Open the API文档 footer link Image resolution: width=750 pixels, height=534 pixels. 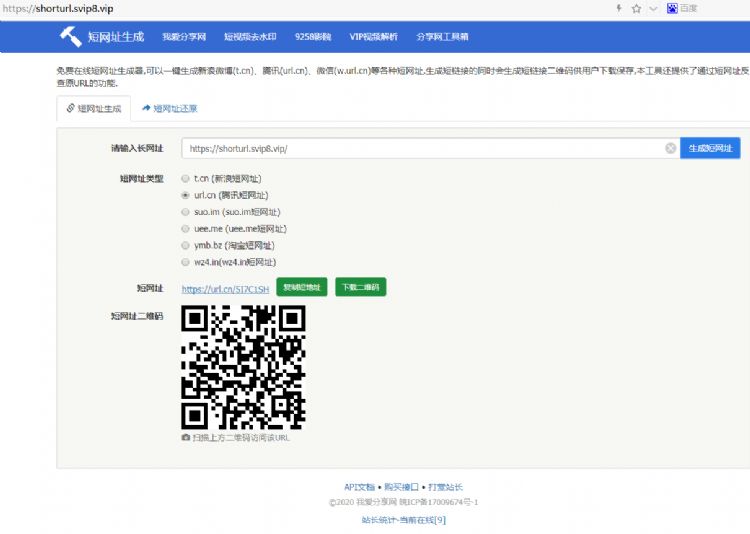(360, 487)
